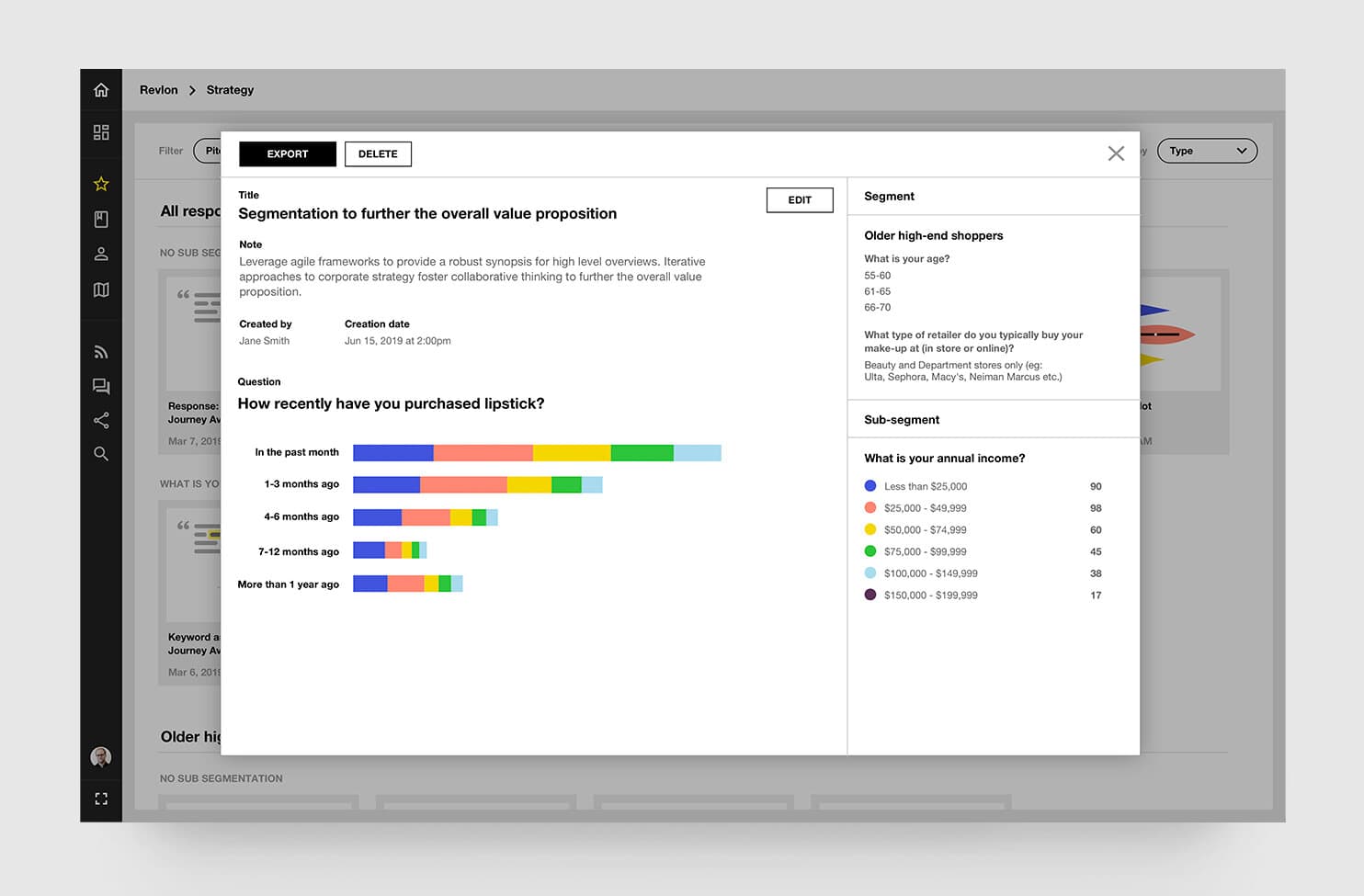Viewport: 1364px width, 896px height.
Task: Click the EDIT button
Action: (800, 200)
